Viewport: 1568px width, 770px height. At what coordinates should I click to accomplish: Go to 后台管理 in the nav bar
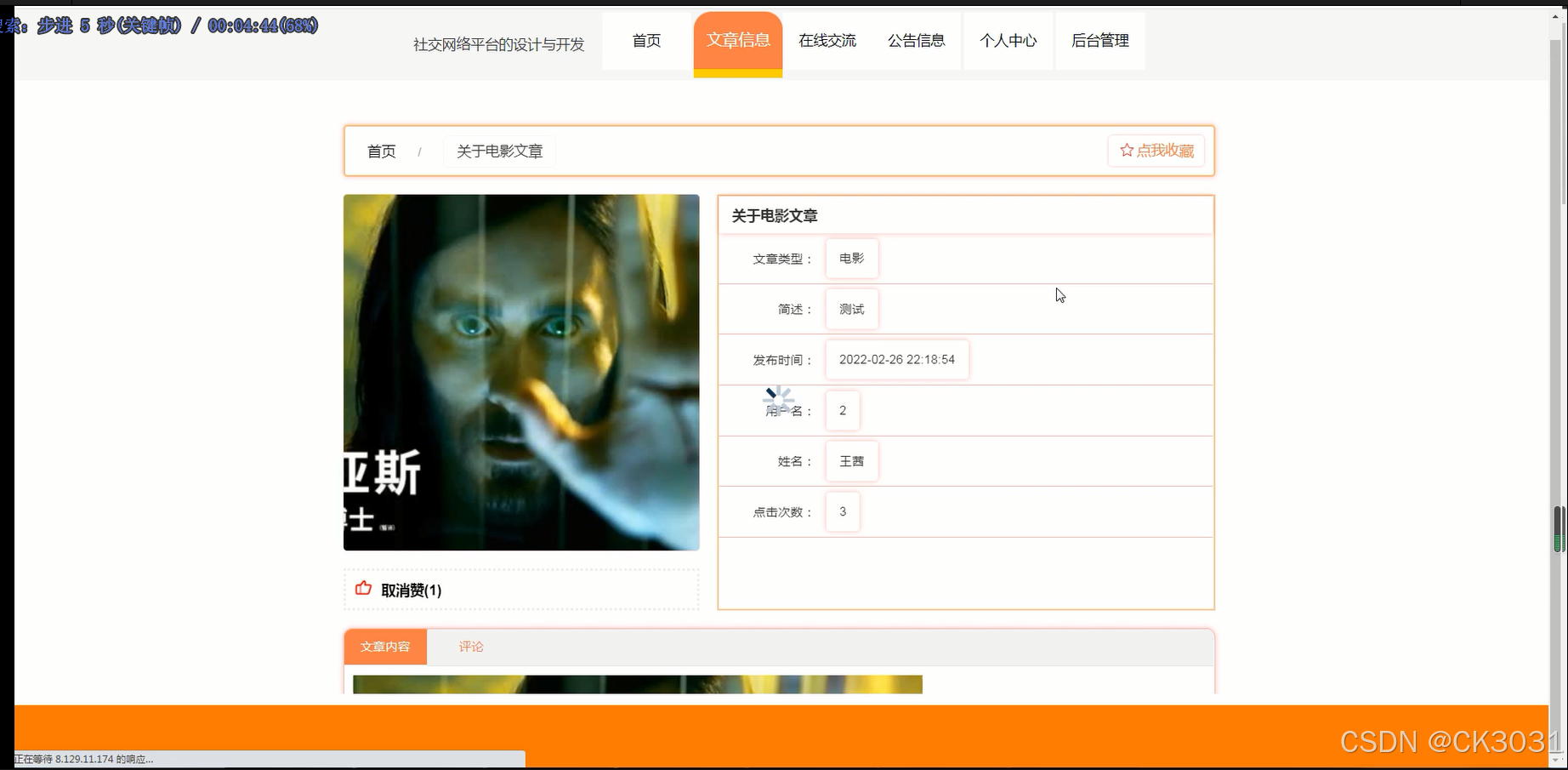click(1100, 40)
